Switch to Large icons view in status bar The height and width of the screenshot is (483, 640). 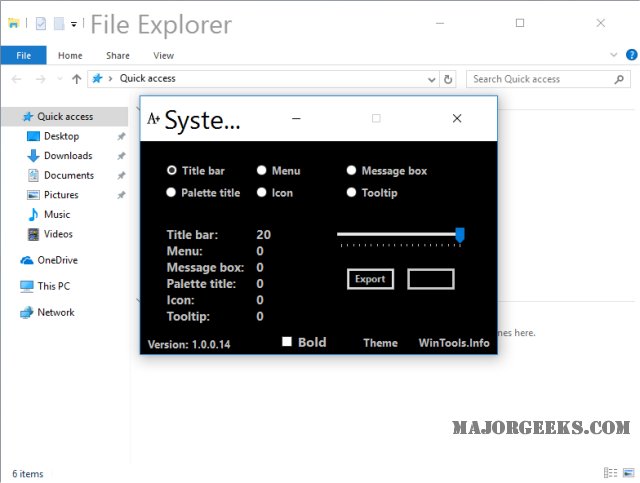coord(629,472)
